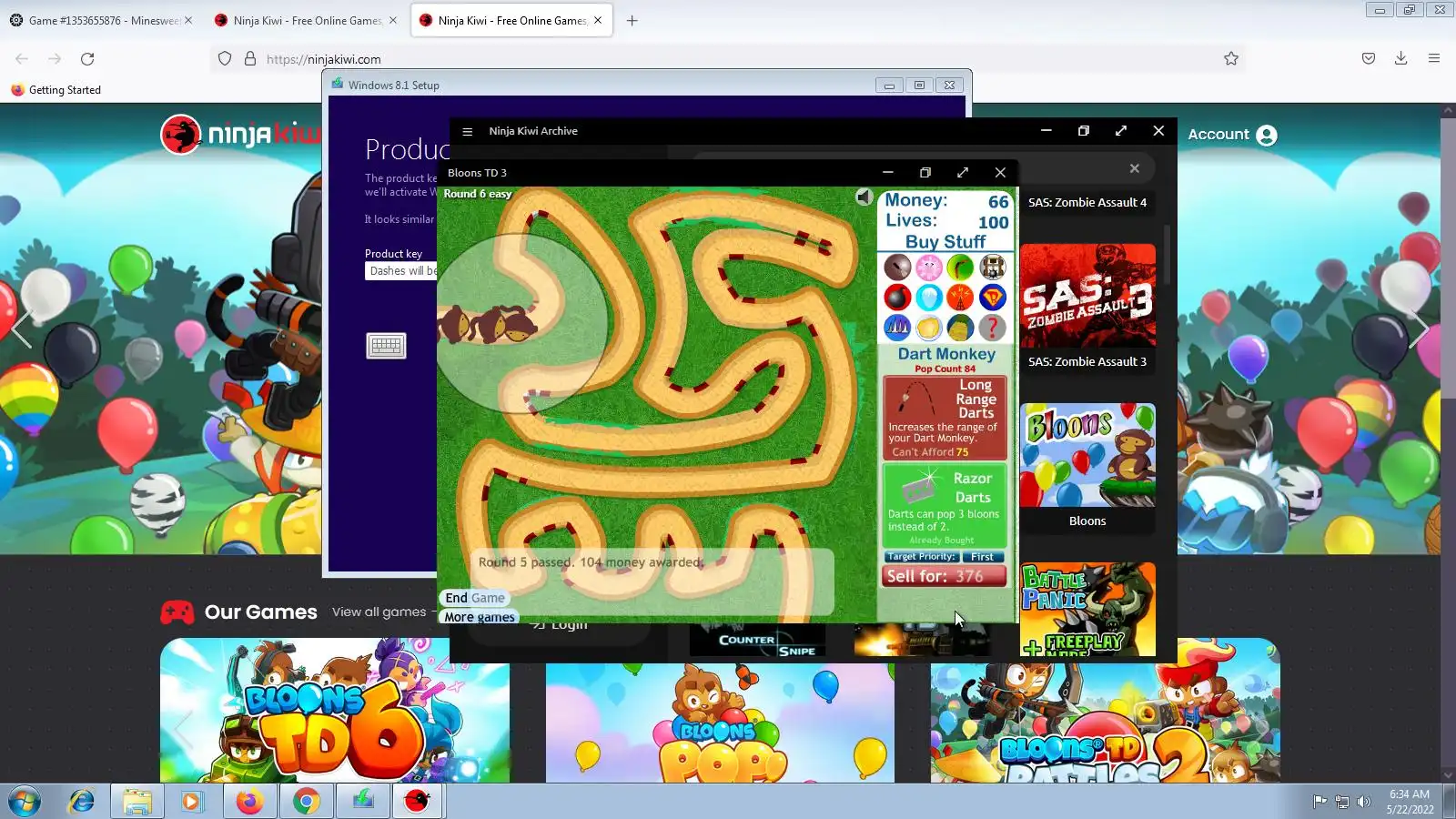Make the Bloons TD 3 window fullscreen
Image resolution: width=1456 pixels, height=819 pixels.
pos(963,172)
